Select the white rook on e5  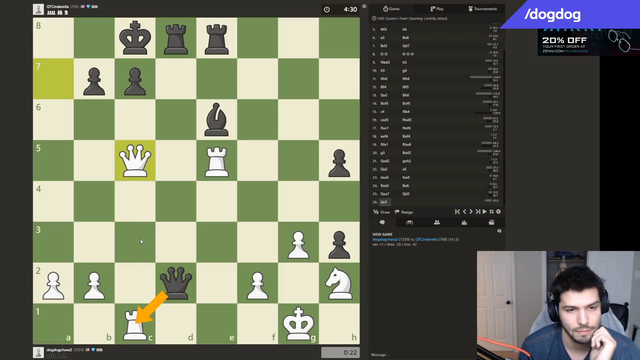217,160
